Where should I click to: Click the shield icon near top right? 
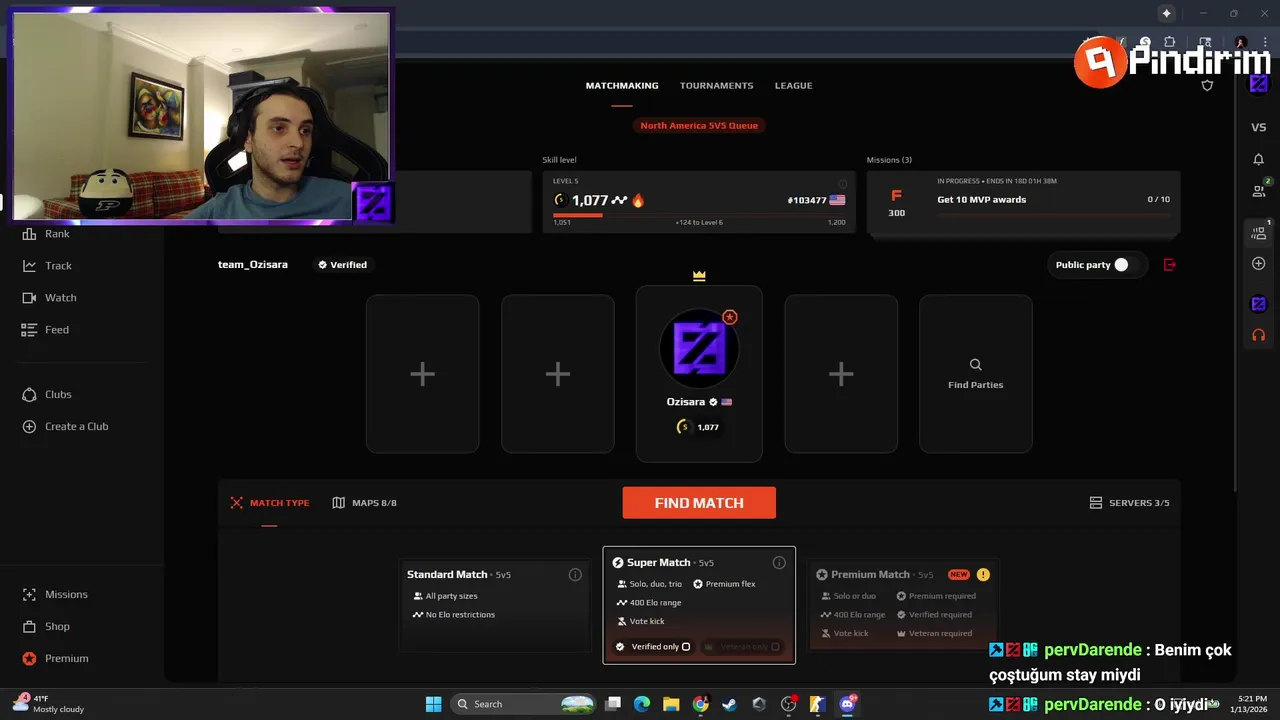coord(1207,85)
